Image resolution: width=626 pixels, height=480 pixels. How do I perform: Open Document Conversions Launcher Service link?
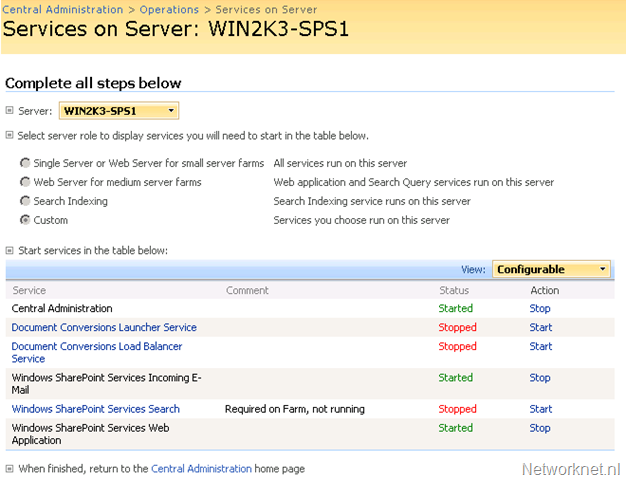coord(104,327)
